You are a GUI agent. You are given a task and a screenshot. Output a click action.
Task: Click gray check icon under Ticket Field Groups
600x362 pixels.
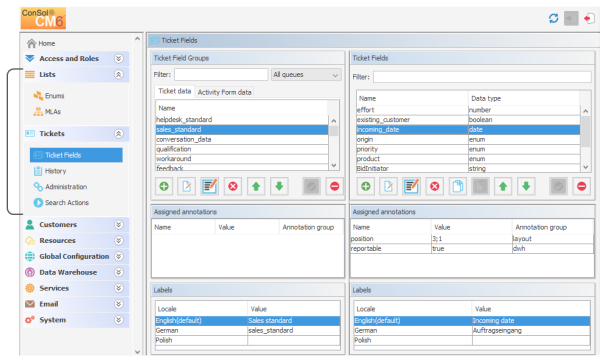point(311,186)
